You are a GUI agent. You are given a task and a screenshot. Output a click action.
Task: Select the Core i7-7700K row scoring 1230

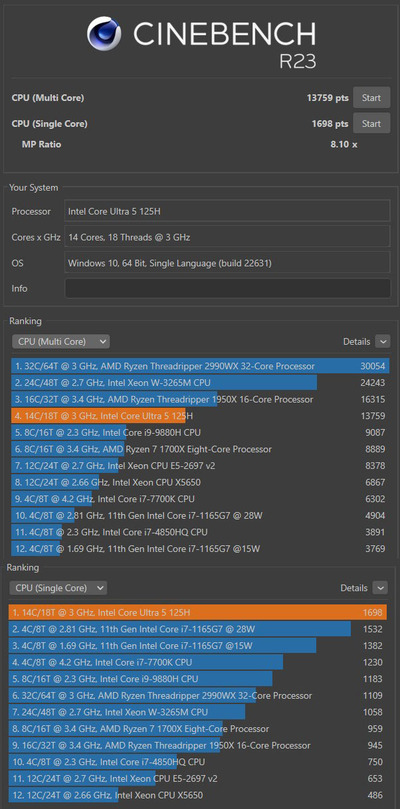(x=198, y=662)
